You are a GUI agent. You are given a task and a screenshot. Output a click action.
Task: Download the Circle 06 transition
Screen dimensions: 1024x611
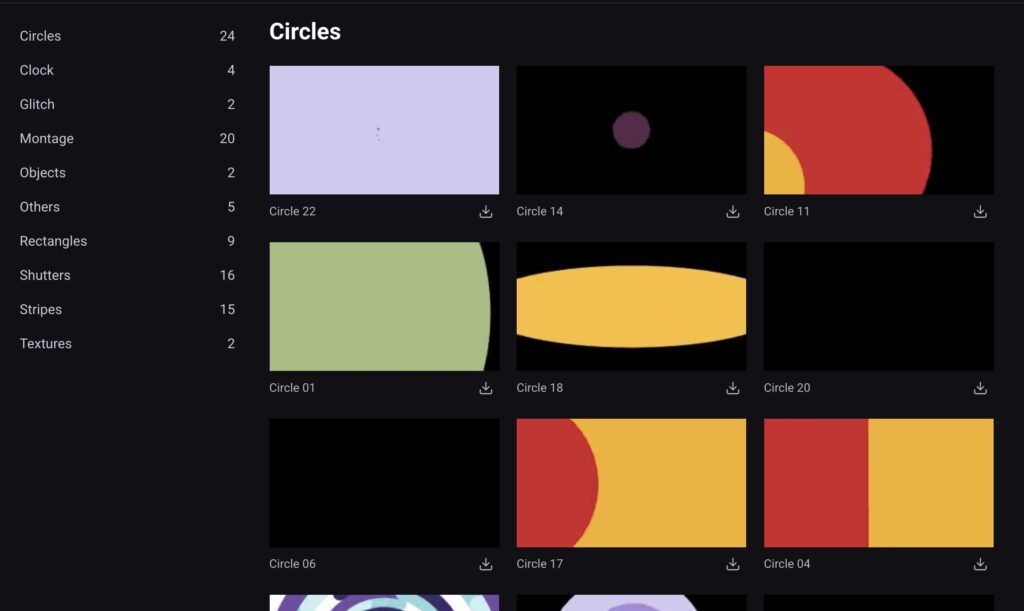coord(486,564)
